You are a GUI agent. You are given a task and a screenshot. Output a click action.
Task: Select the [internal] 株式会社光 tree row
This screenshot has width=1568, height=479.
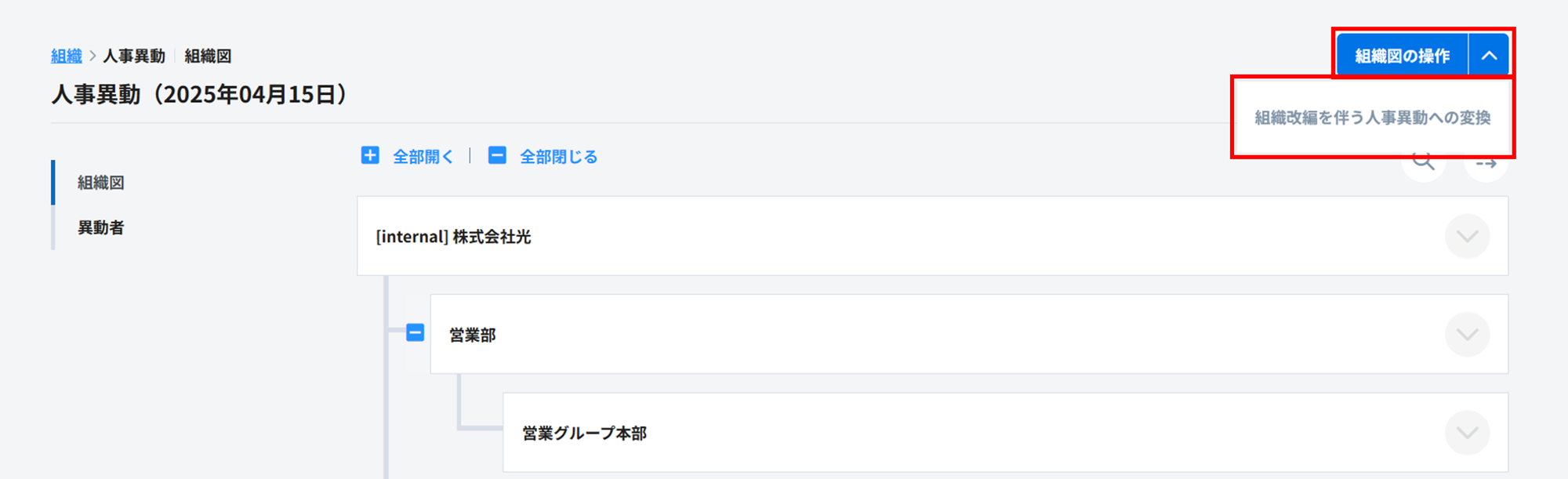(454, 237)
